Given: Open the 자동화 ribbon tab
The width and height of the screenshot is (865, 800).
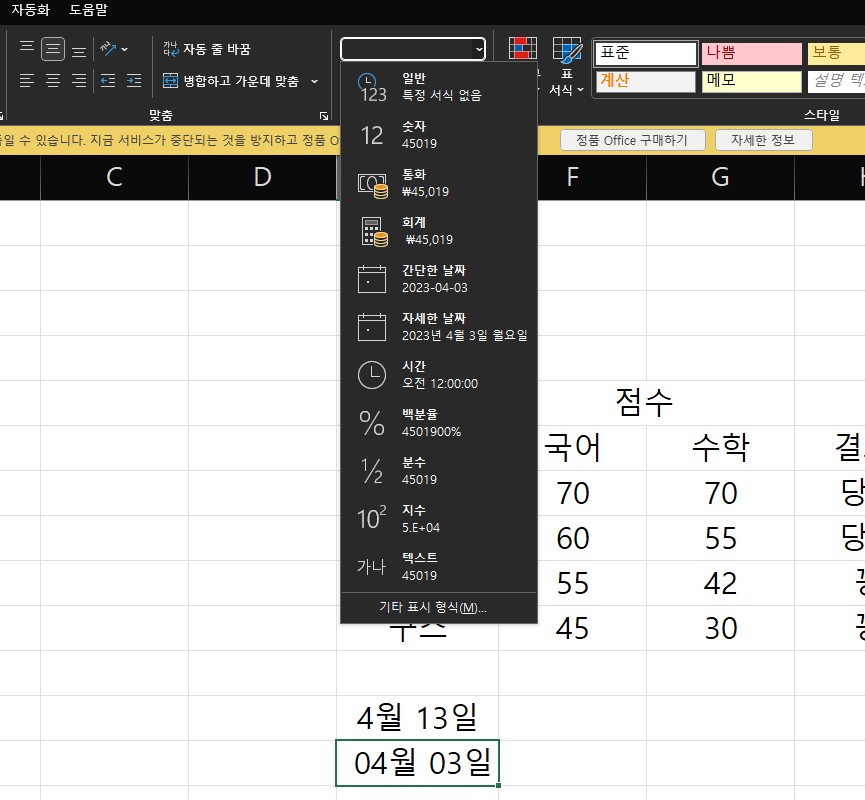Looking at the screenshot, I should click(x=30, y=10).
